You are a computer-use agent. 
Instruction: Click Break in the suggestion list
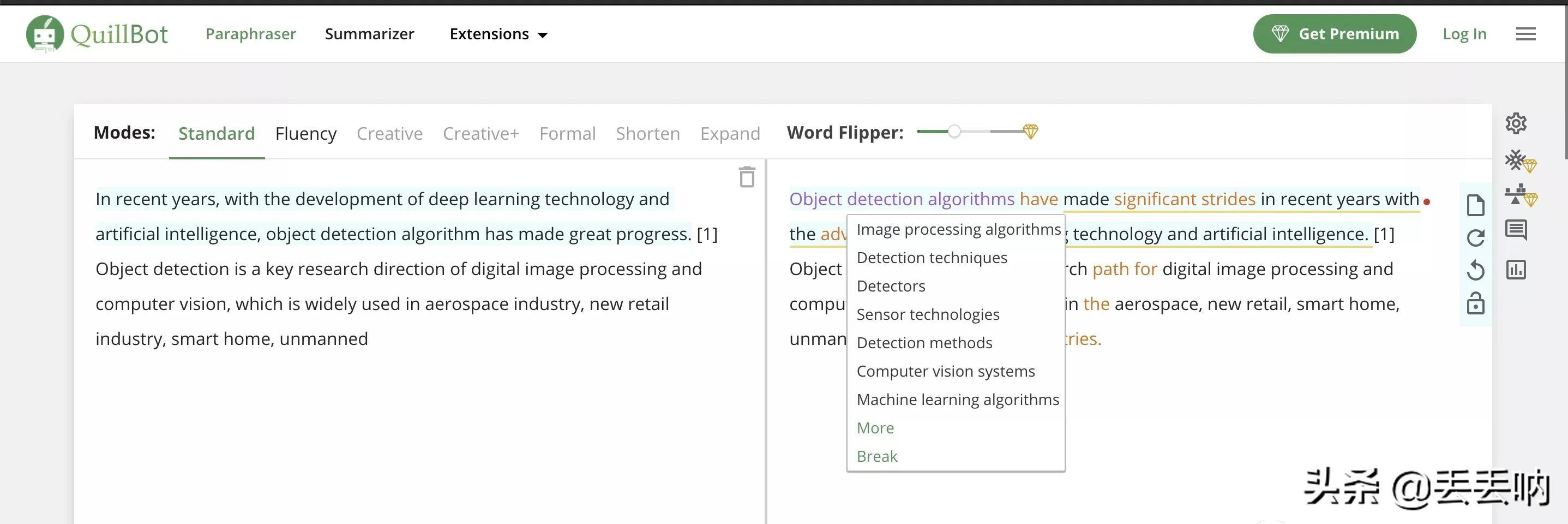pyautogui.click(x=956, y=456)
